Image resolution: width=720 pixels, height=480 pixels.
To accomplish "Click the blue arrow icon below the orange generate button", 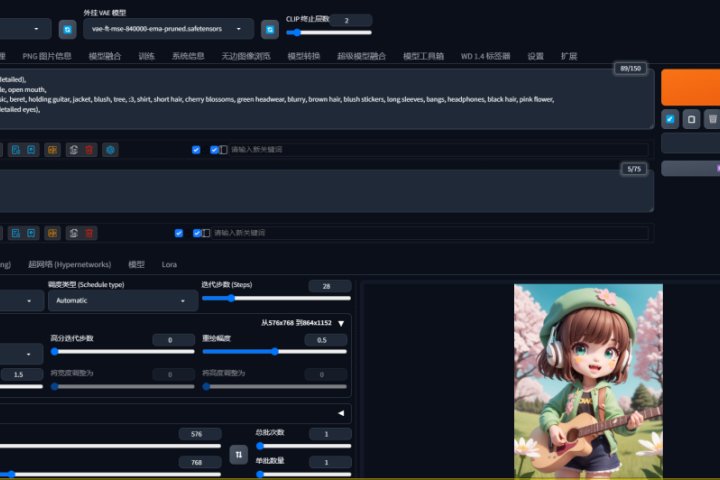I will tap(670, 119).
